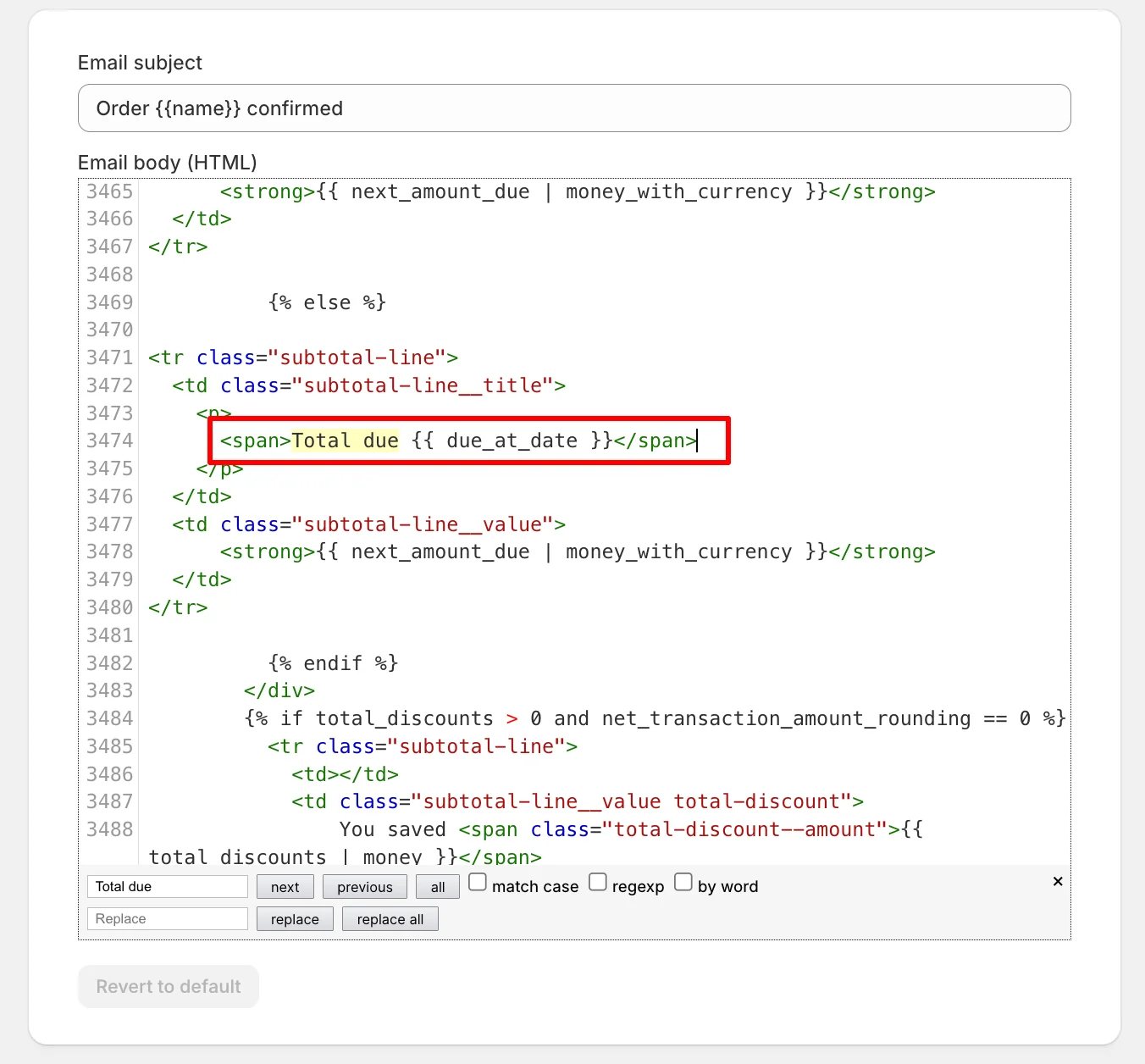Click the Revert to default button

(x=169, y=986)
